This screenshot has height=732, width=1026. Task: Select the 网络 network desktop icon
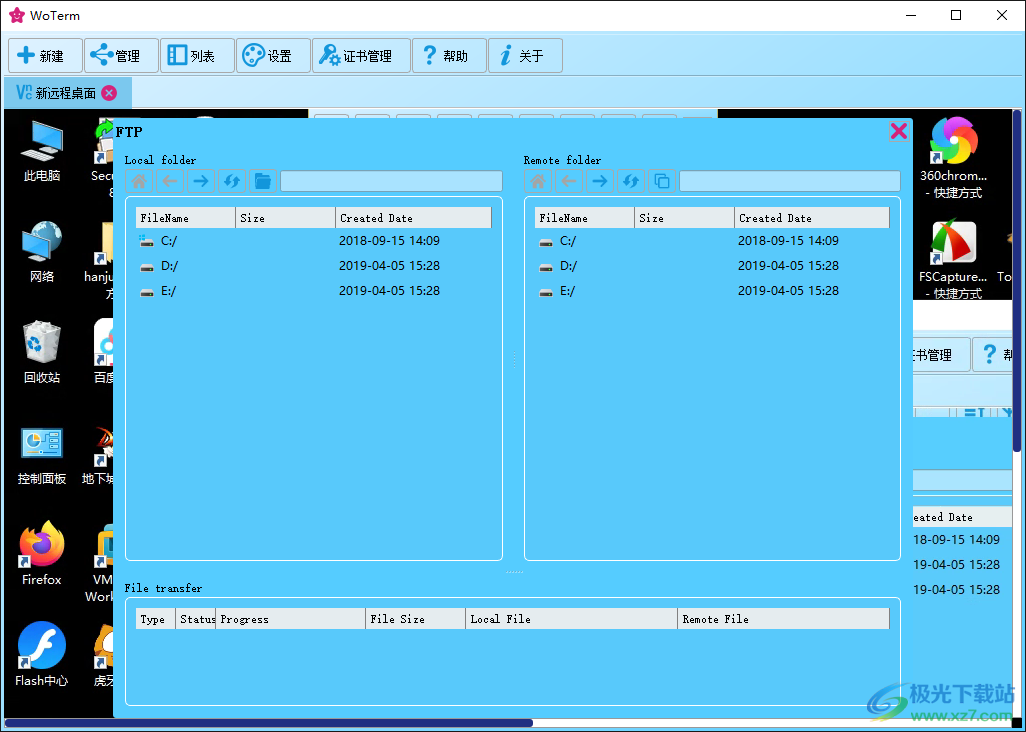pyautogui.click(x=42, y=252)
